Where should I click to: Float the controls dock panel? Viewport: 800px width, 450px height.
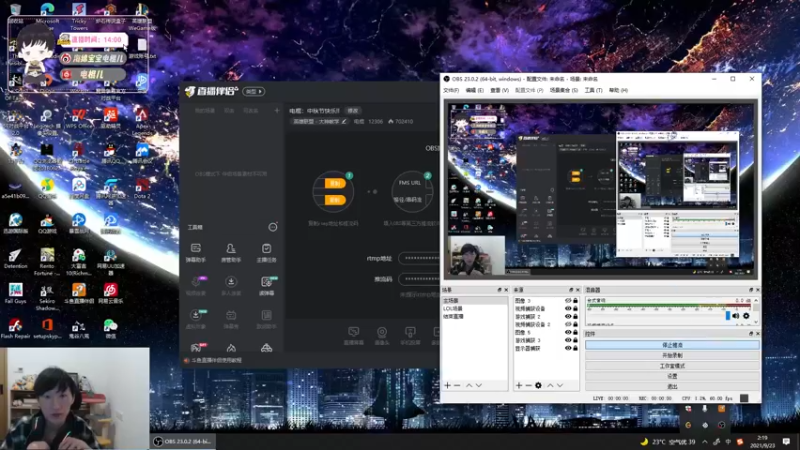click(x=751, y=334)
